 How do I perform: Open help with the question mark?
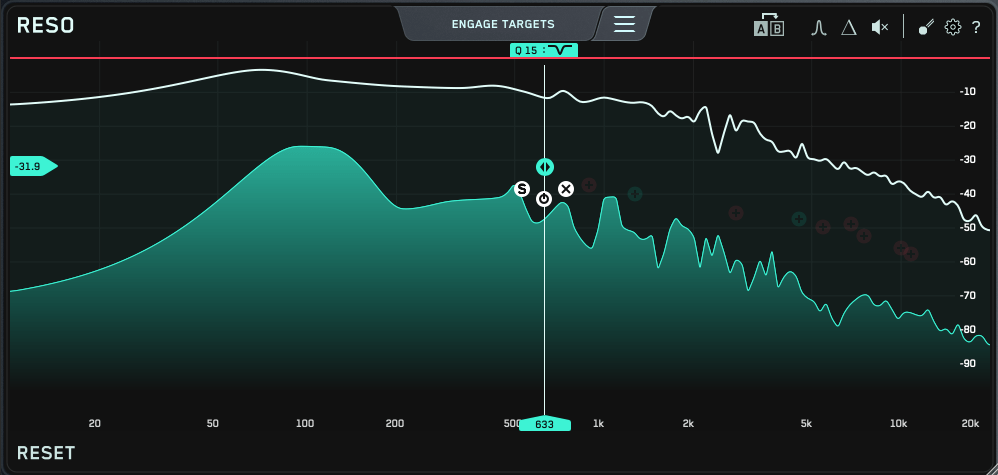coord(976,27)
